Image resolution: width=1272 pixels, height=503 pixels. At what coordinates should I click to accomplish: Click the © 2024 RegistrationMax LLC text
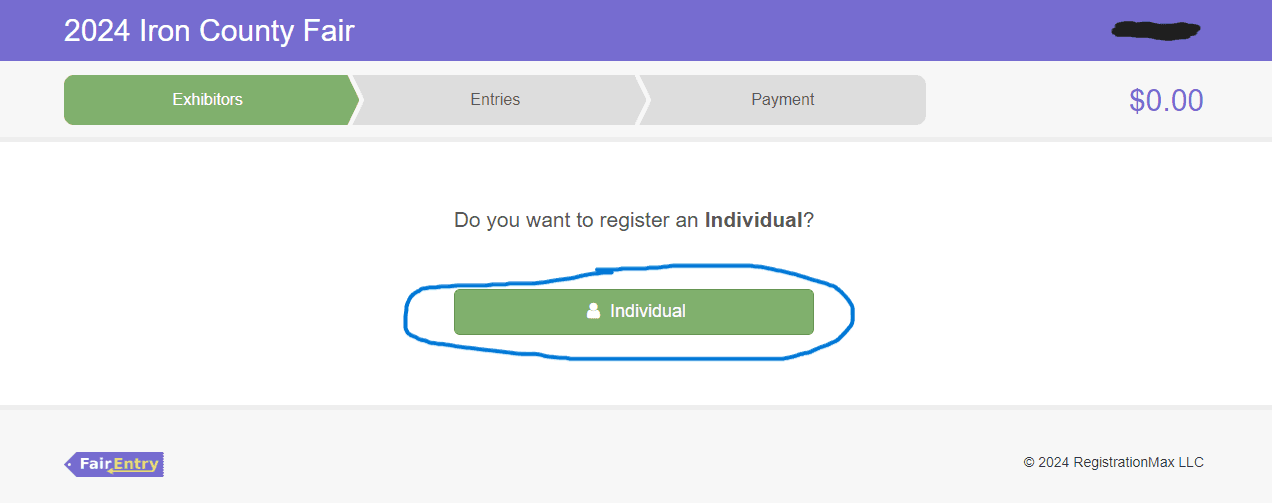(1114, 462)
